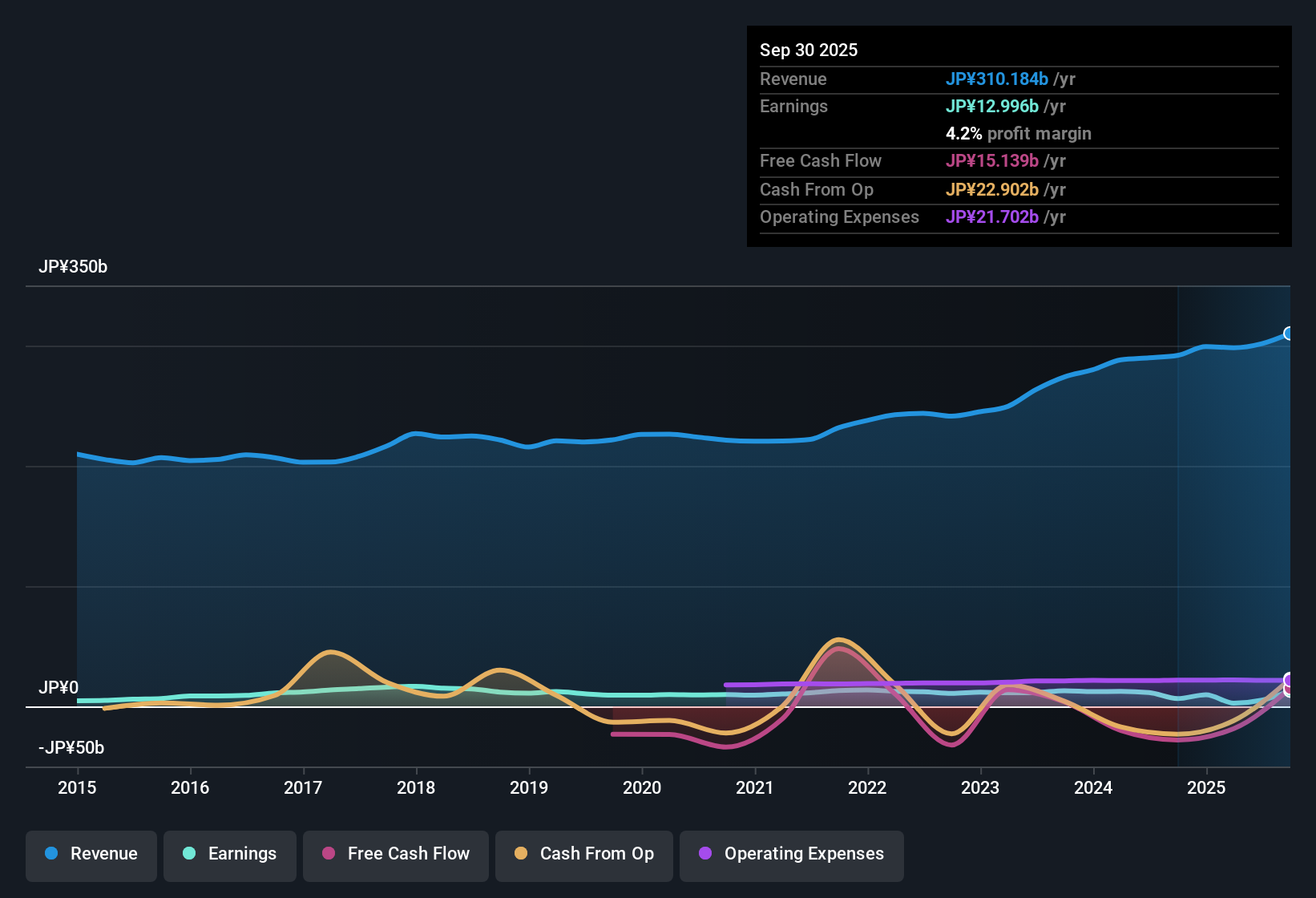This screenshot has height=898, width=1316.
Task: Toggle the Operating Expenses series visibility
Action: pos(791,854)
